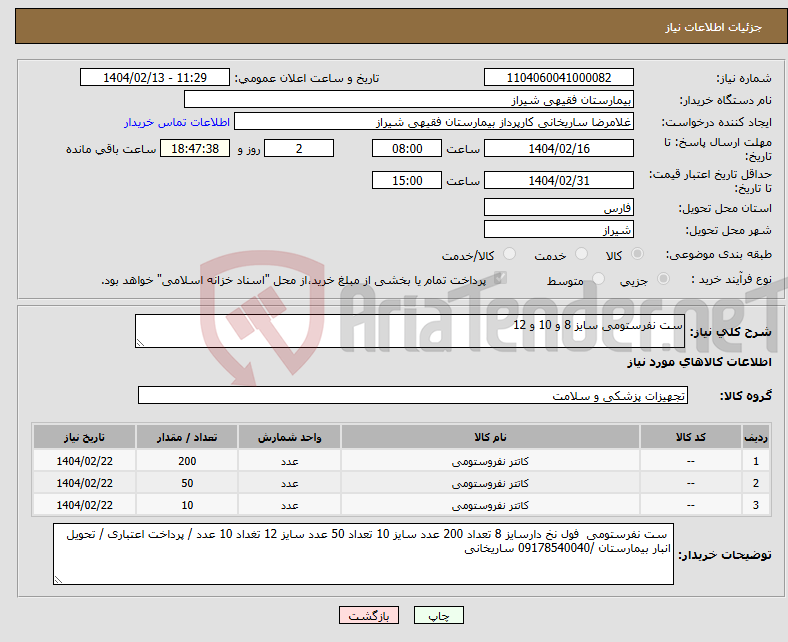The width and height of the screenshot is (788, 642).
Task: Click the resize handle of buyer notes box
Action: pyautogui.click(x=58, y=580)
